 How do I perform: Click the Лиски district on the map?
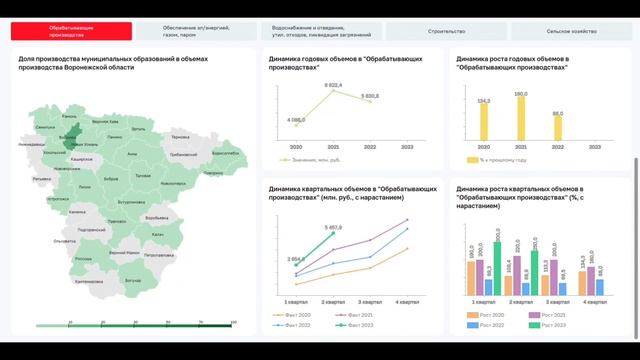pos(84,187)
